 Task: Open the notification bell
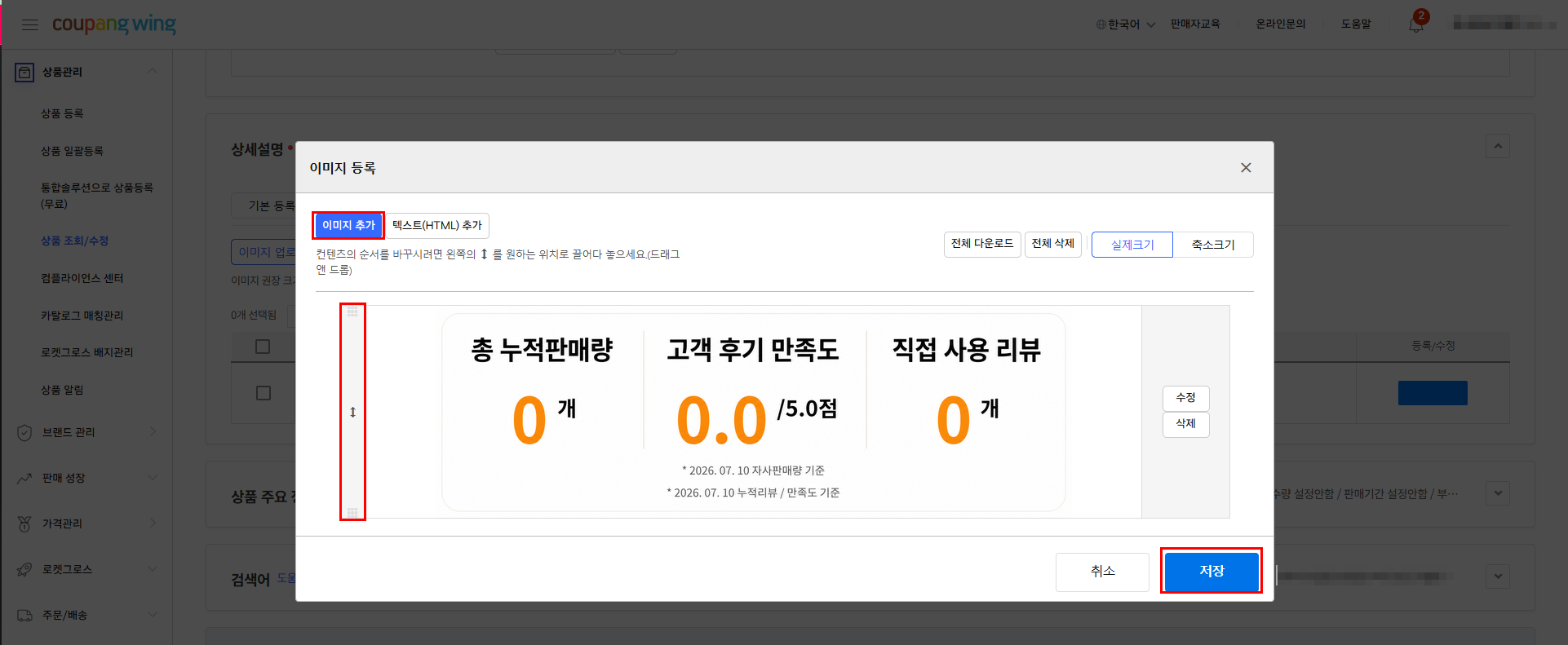click(x=1416, y=24)
